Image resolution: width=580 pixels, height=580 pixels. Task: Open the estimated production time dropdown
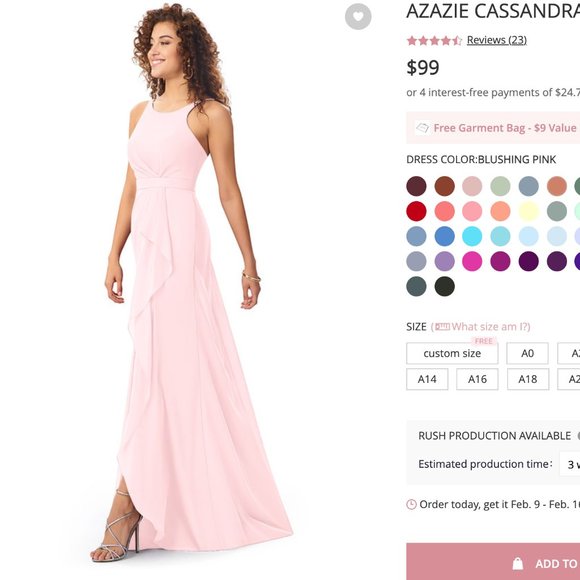coord(570,464)
